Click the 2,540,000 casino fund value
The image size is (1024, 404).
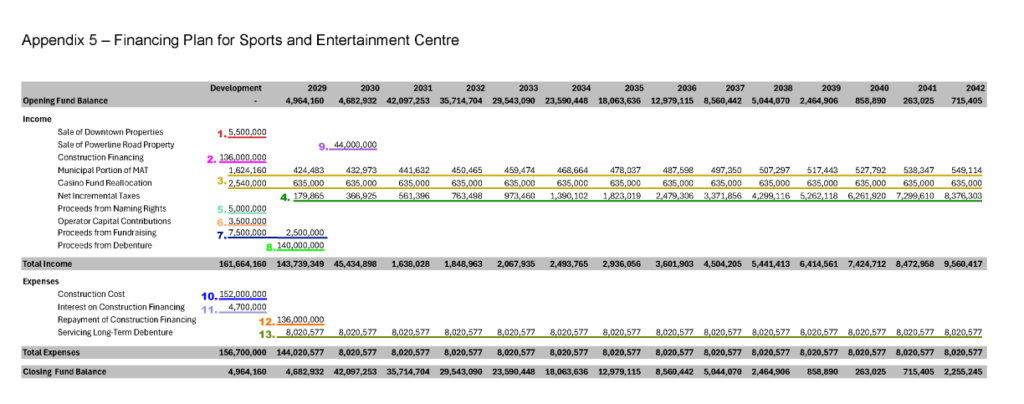[247, 183]
